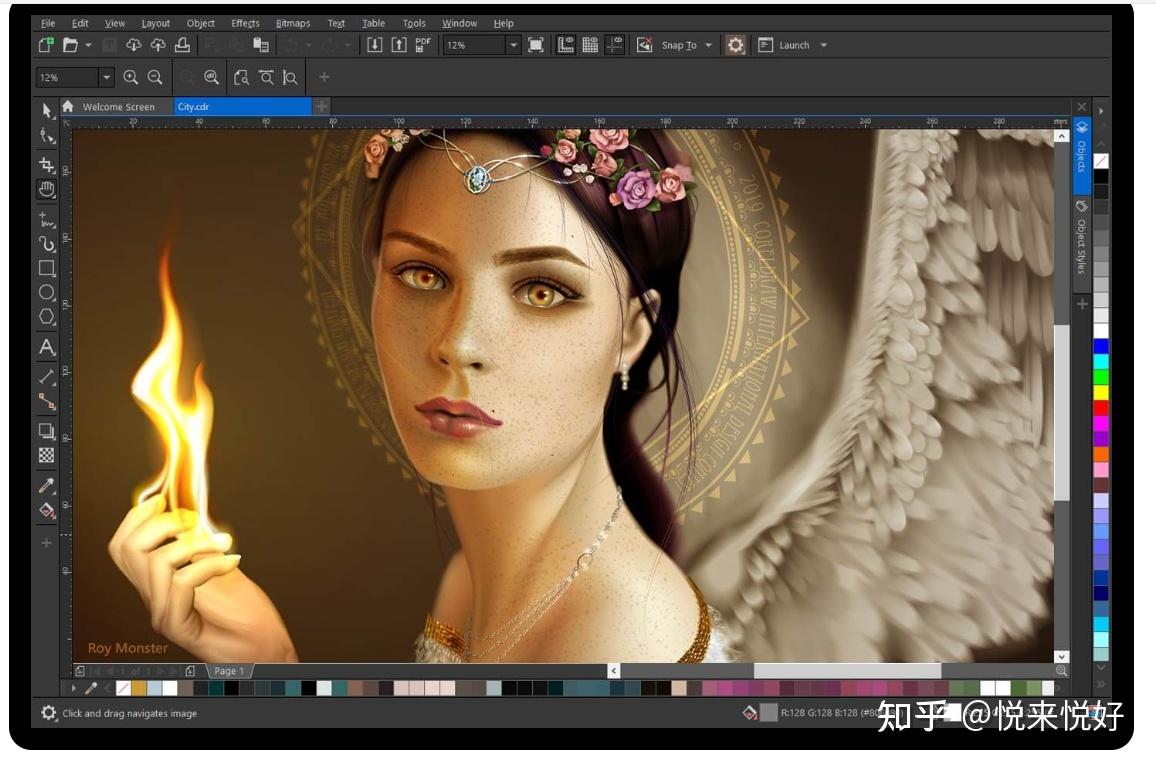Select the Text tool
Image resolution: width=1156 pixels, height=765 pixels.
tap(46, 347)
